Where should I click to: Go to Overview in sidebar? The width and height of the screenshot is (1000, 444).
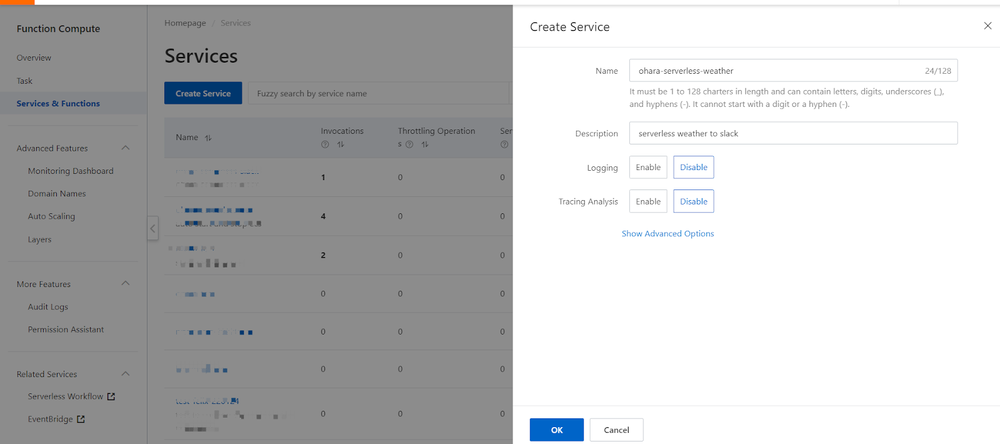34,58
